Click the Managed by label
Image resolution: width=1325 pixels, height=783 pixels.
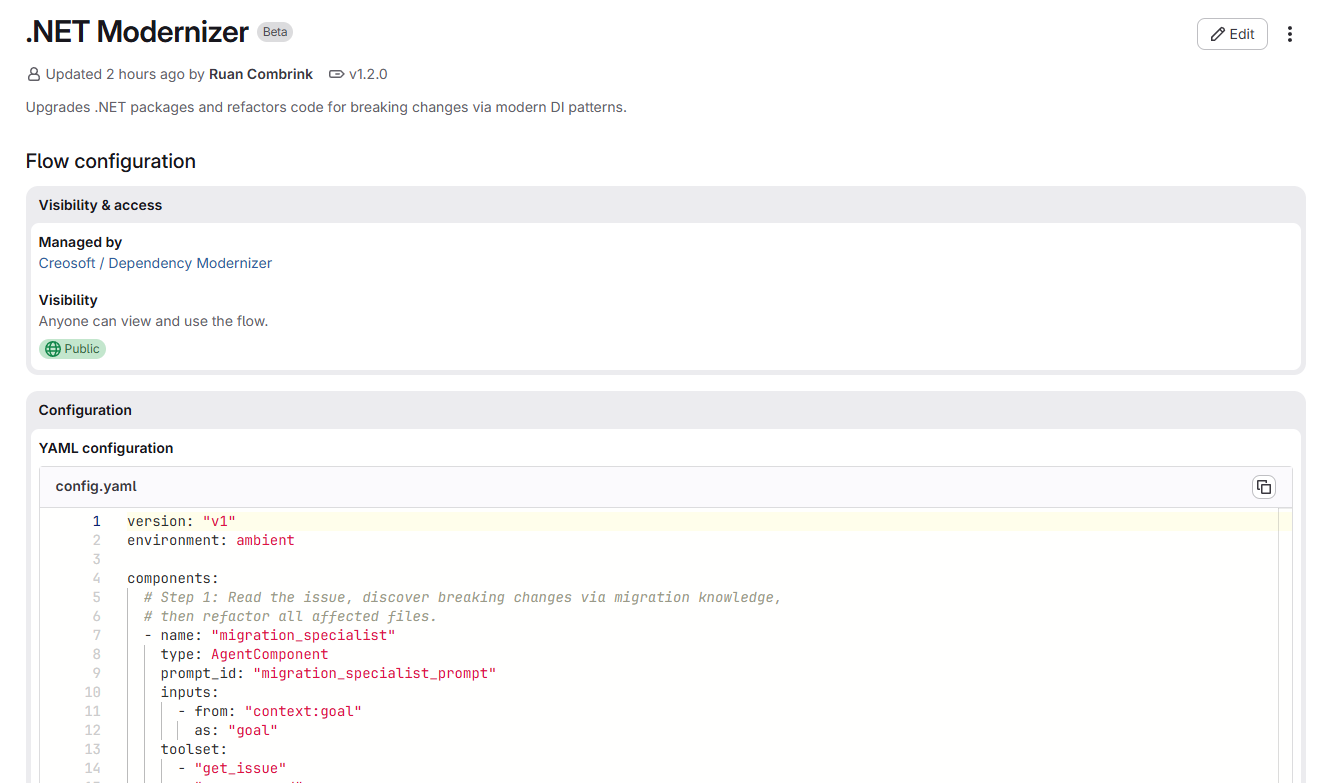[x=80, y=242]
